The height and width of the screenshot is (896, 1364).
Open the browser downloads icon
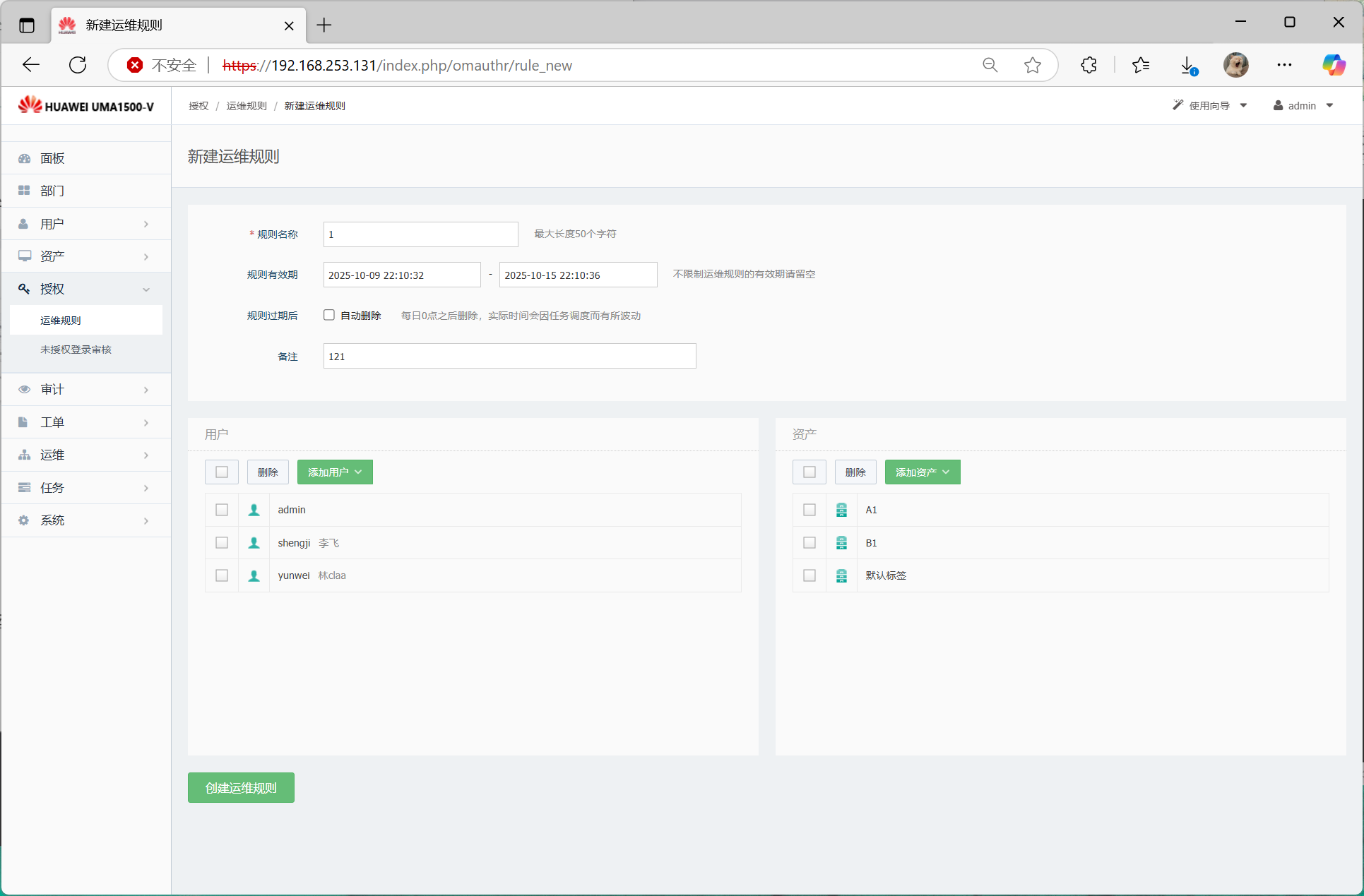pos(1188,65)
